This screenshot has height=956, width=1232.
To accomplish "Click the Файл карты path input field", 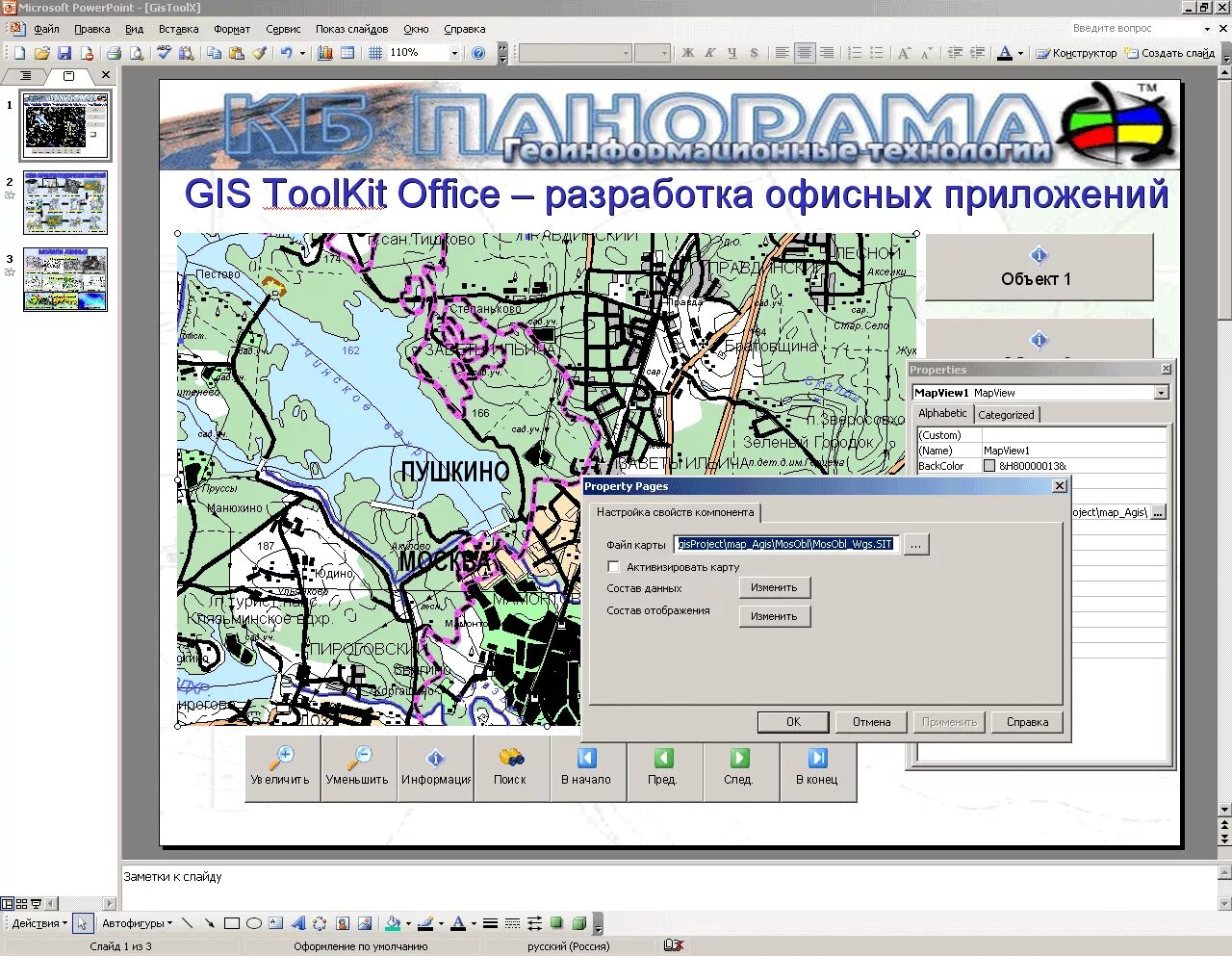I will 786,544.
